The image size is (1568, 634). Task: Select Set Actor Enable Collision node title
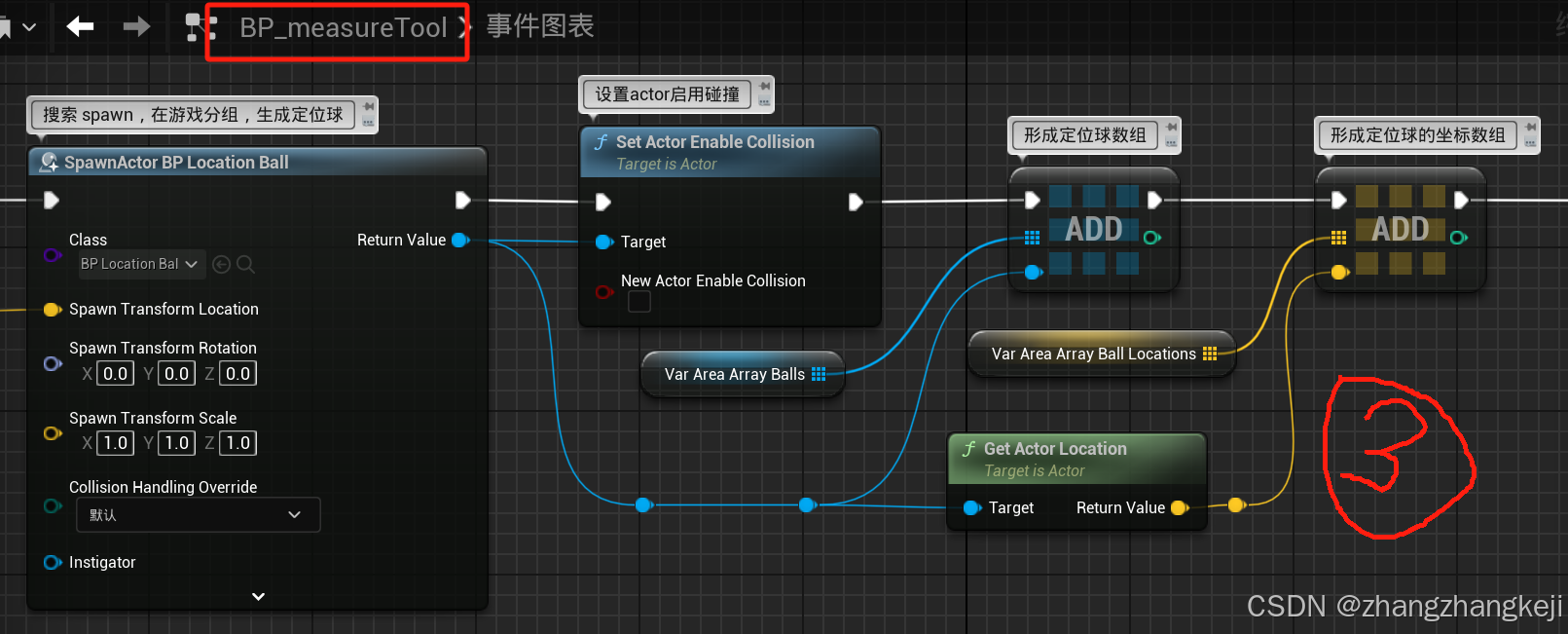(x=714, y=142)
